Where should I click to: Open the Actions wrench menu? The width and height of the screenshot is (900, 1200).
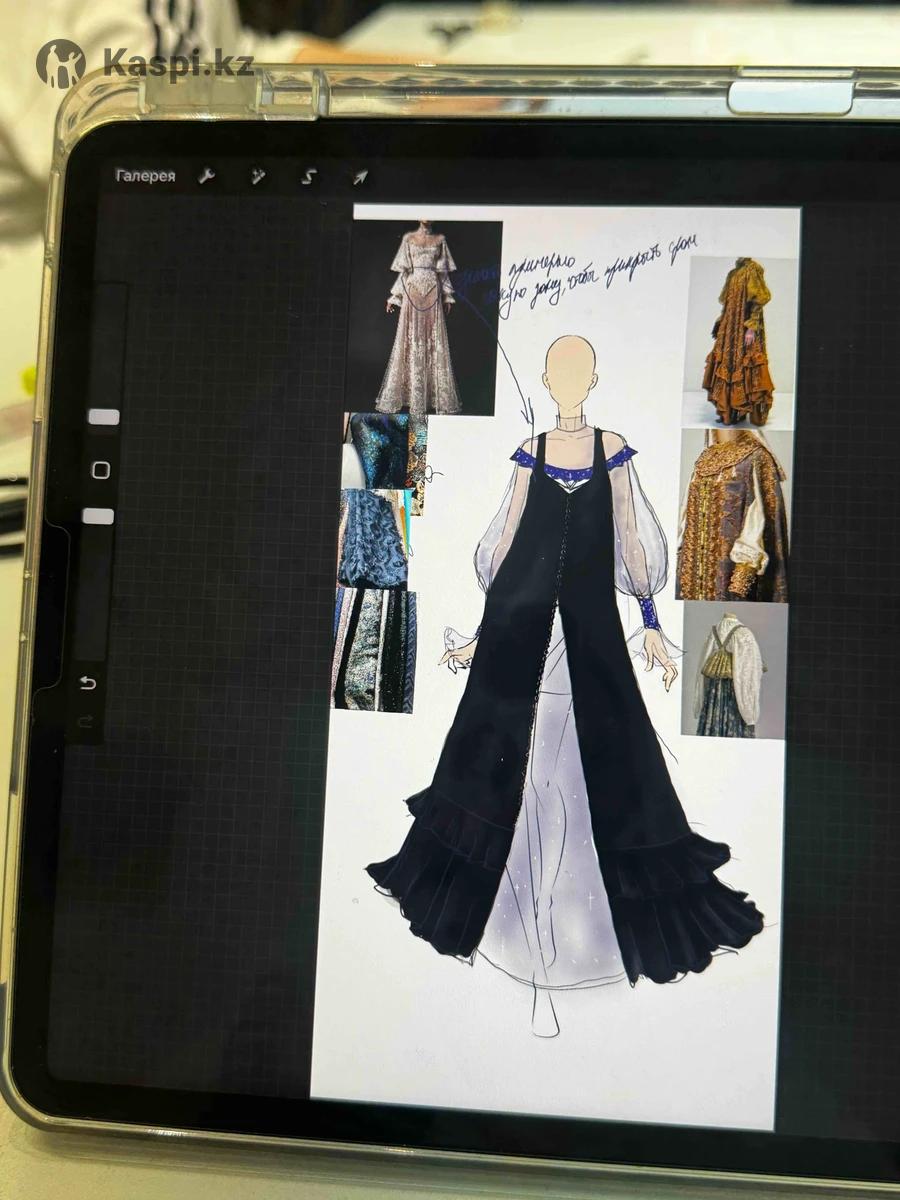(207, 177)
